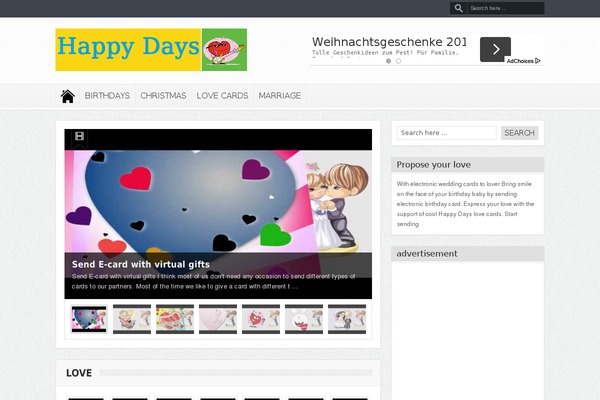
Task: Click the 'Propose your love' heading
Action: (x=434, y=165)
